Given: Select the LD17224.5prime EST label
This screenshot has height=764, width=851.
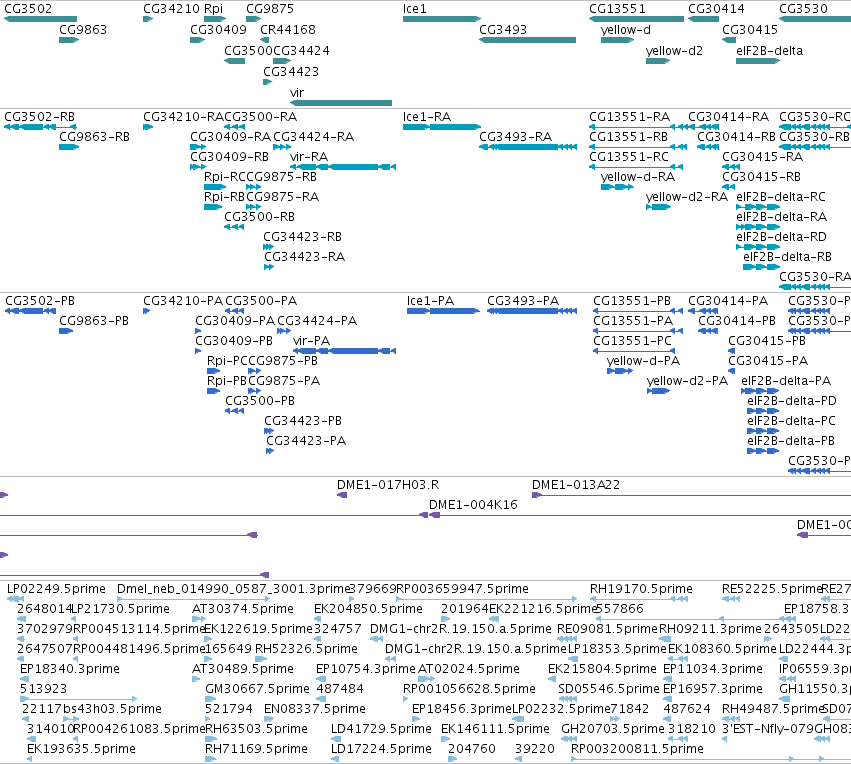Looking at the screenshot, I should click(381, 749).
